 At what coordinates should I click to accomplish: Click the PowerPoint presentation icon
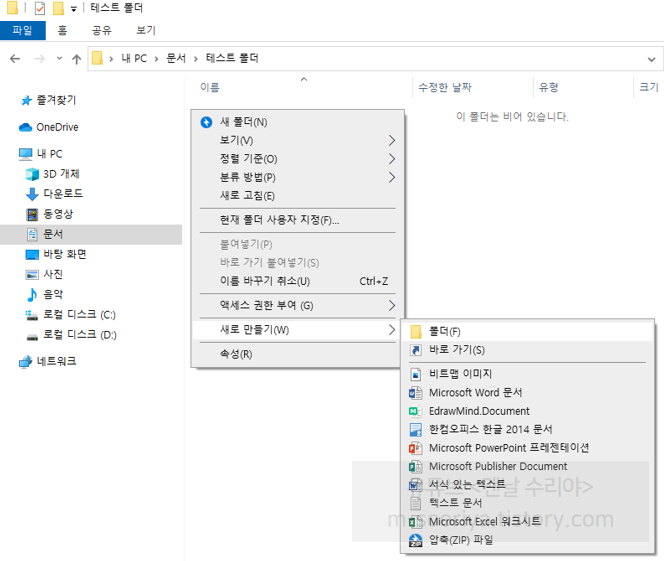click(x=415, y=448)
